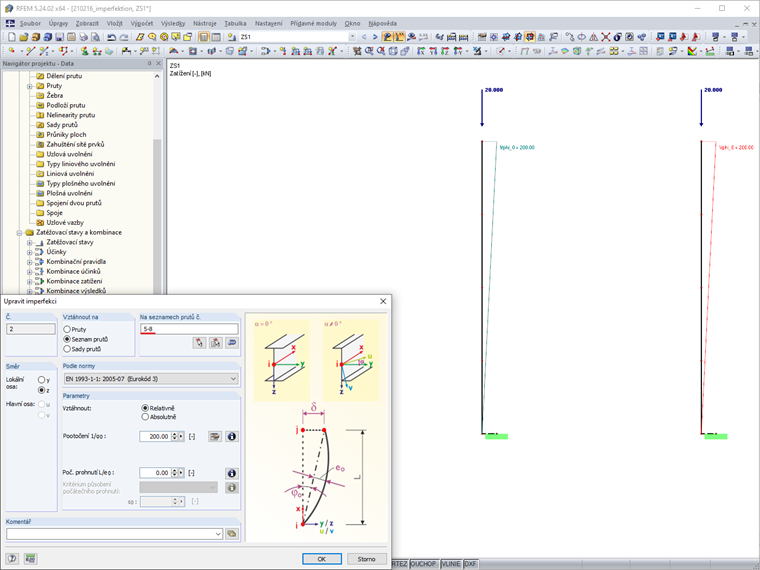This screenshot has height=570, width=760.
Task: Toggle the OUCHOP status bar button
Action: (x=423, y=564)
